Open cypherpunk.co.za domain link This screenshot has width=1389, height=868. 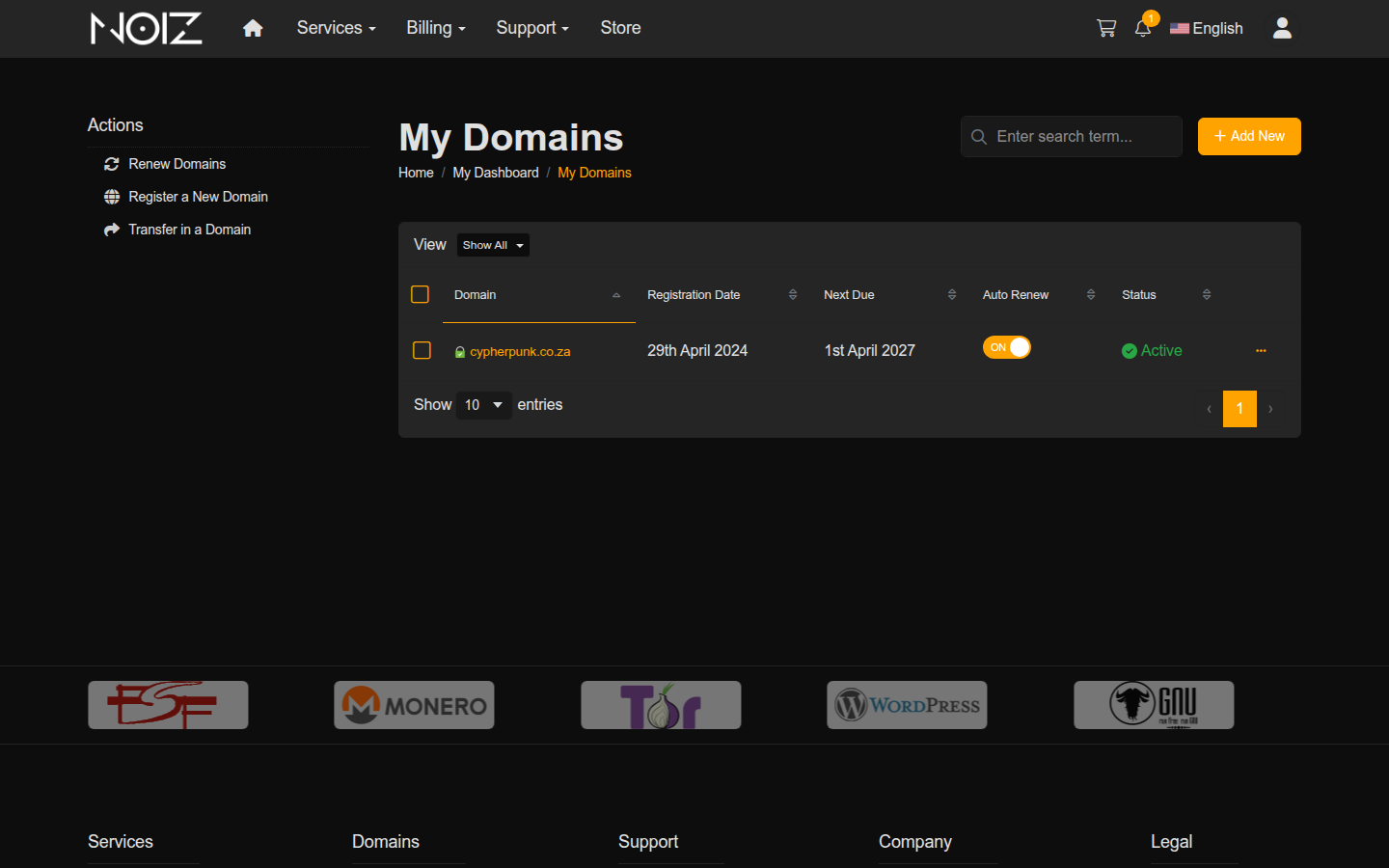[520, 352]
